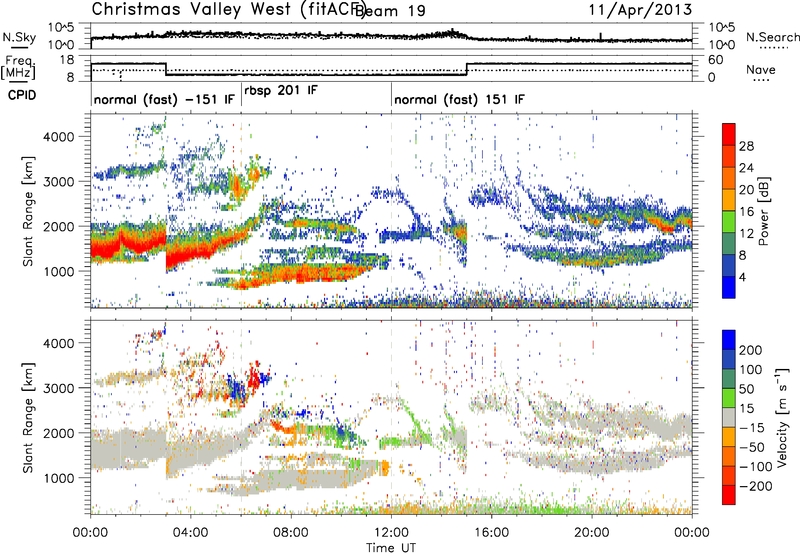Click the date '11/Apr/2013'
The width and height of the screenshot is (800, 554).
tap(640, 9)
